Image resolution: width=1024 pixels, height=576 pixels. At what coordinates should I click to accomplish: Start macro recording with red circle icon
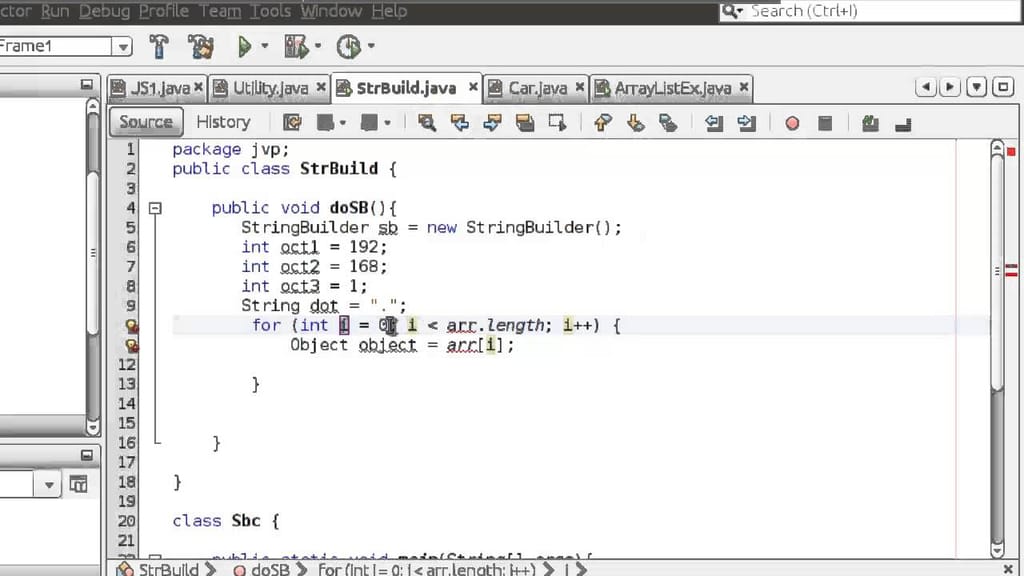(792, 122)
